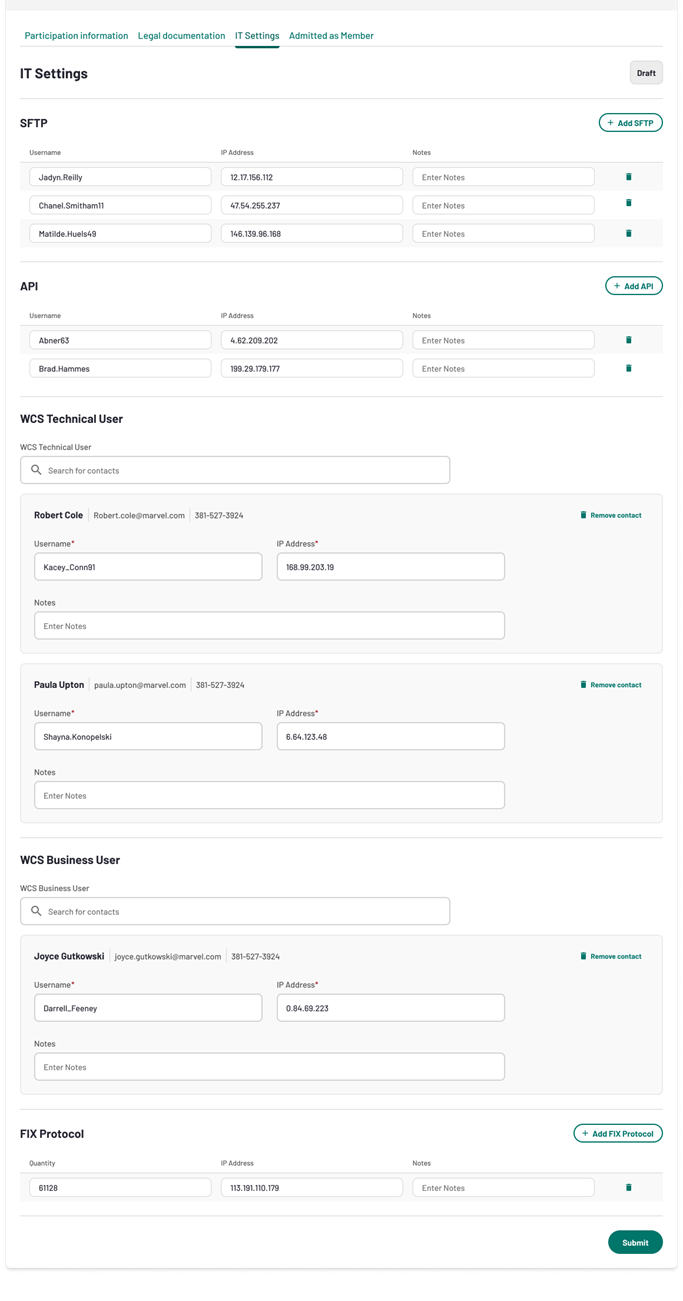Focus the Kacey_Conn91 username field

point(148,567)
